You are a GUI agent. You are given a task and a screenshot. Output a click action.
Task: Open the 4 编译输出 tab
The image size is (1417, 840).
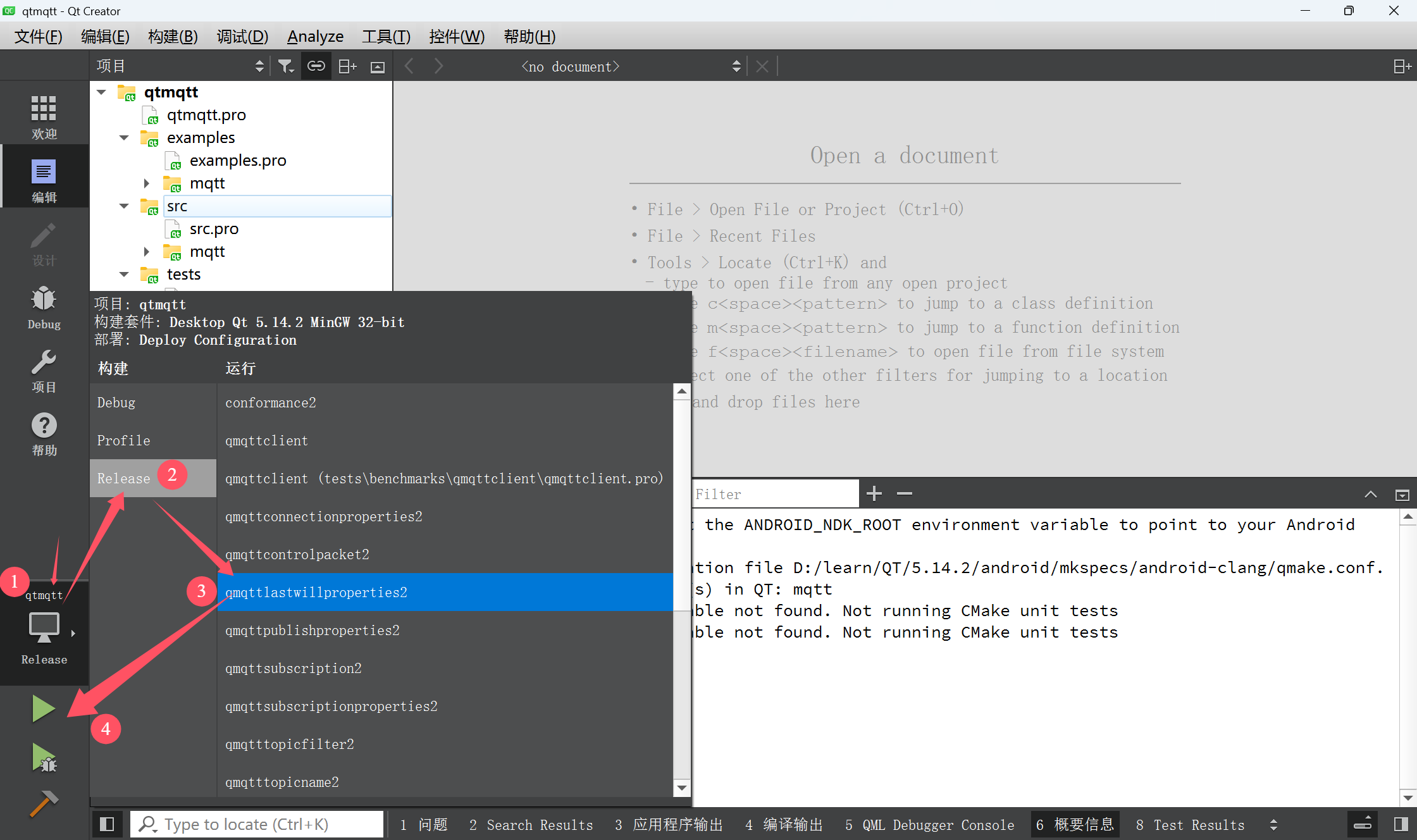[x=784, y=825]
